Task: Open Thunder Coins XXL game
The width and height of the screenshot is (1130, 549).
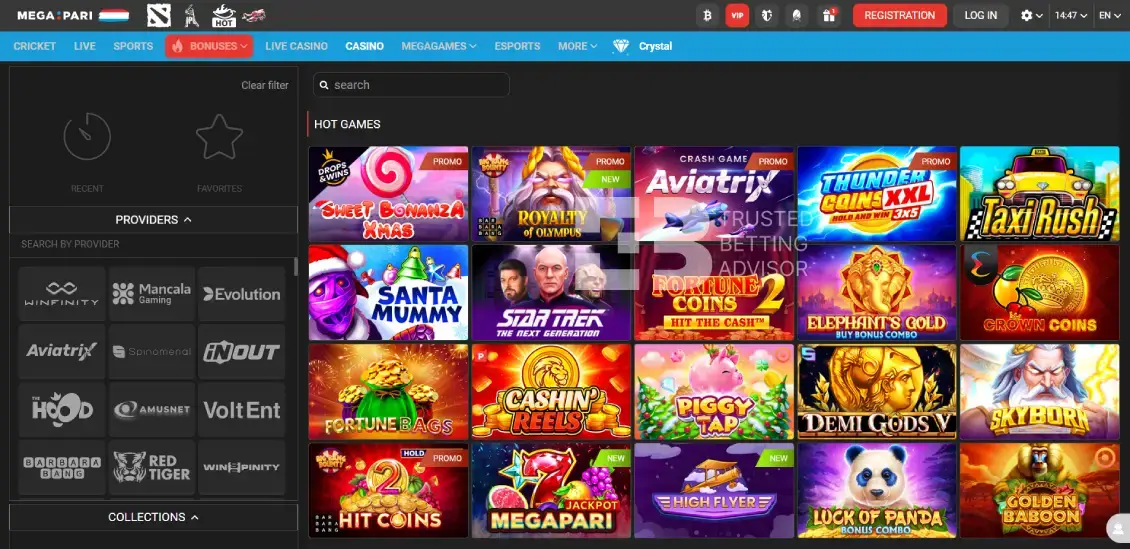Action: tap(877, 194)
